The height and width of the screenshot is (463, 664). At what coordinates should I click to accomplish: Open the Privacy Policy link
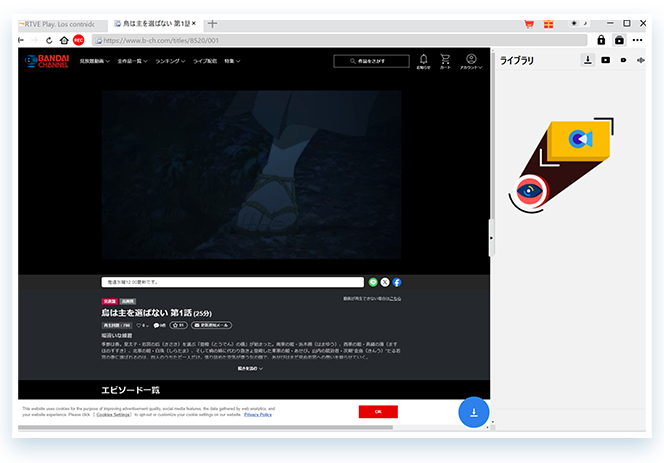click(258, 414)
